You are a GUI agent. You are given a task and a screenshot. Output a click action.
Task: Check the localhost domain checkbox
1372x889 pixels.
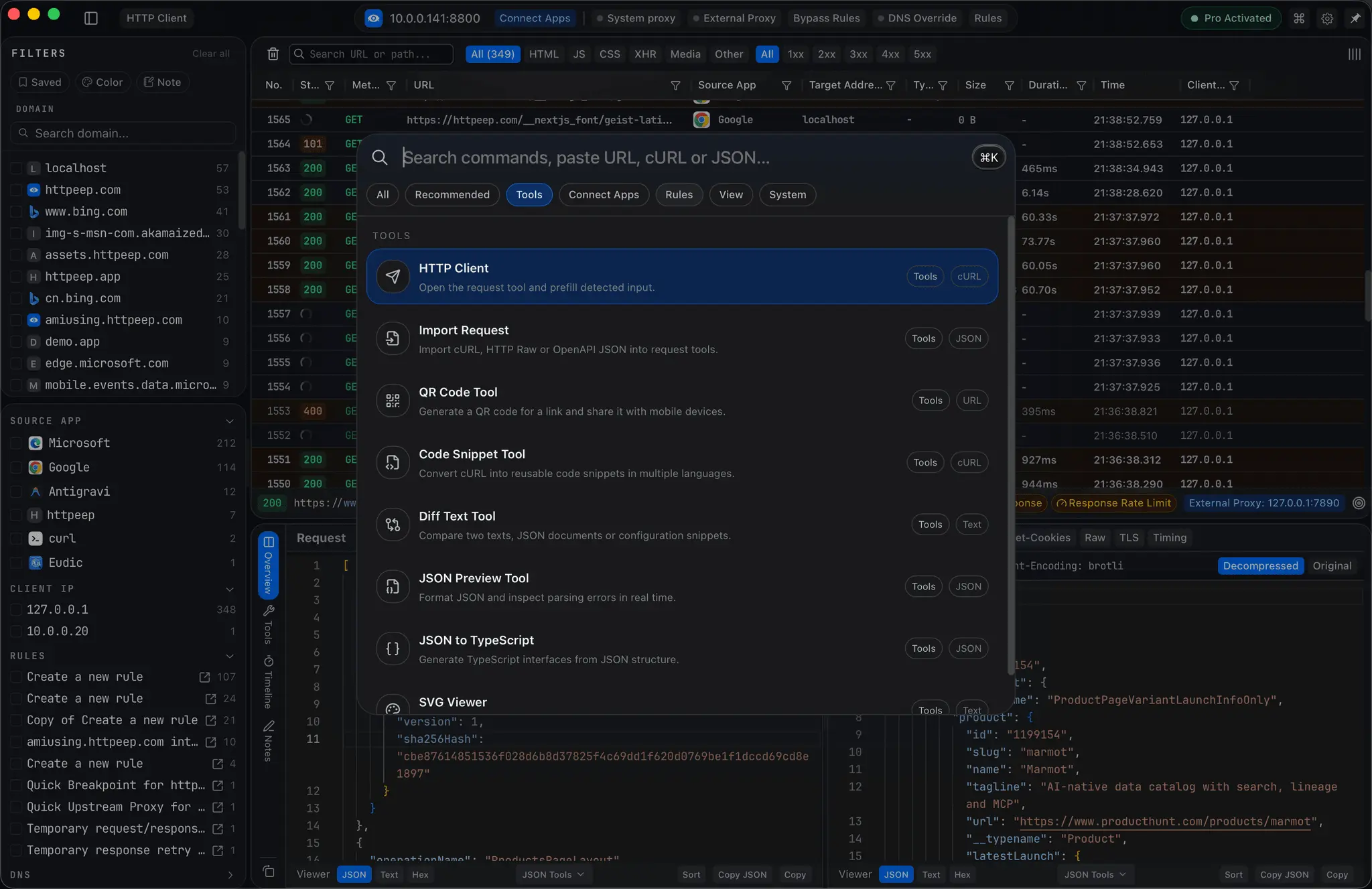click(x=17, y=168)
